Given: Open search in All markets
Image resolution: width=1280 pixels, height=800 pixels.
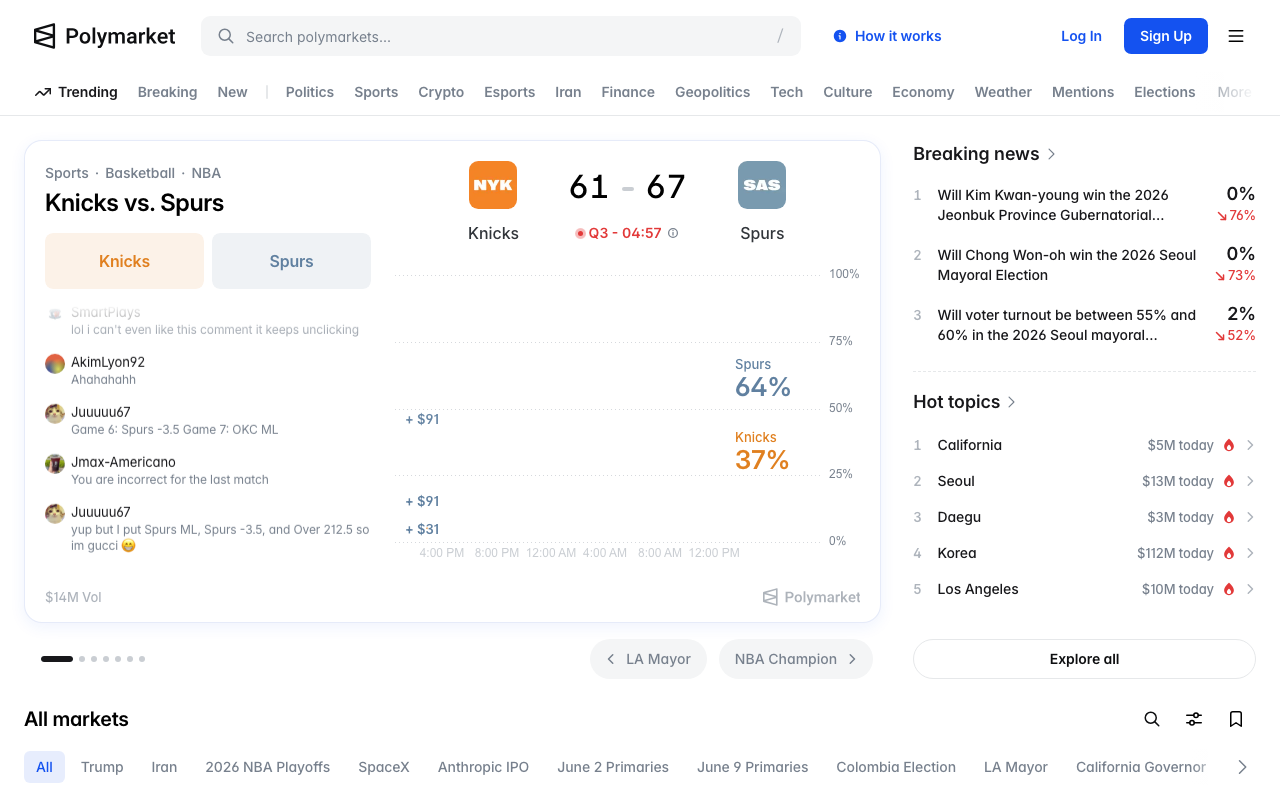Looking at the screenshot, I should pyautogui.click(x=1152, y=719).
